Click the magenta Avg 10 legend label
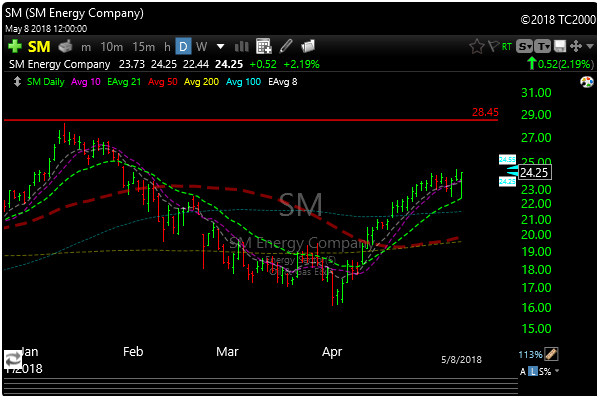The image size is (597, 396). click(86, 82)
